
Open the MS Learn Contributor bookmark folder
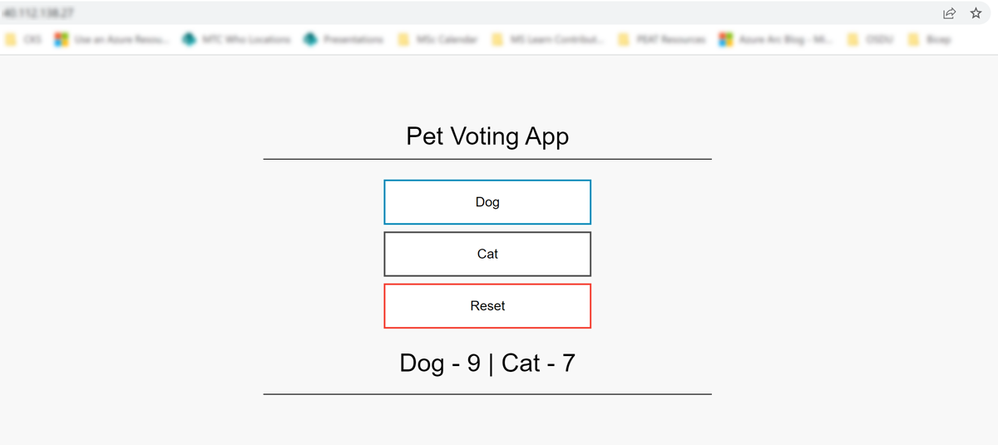(548, 40)
